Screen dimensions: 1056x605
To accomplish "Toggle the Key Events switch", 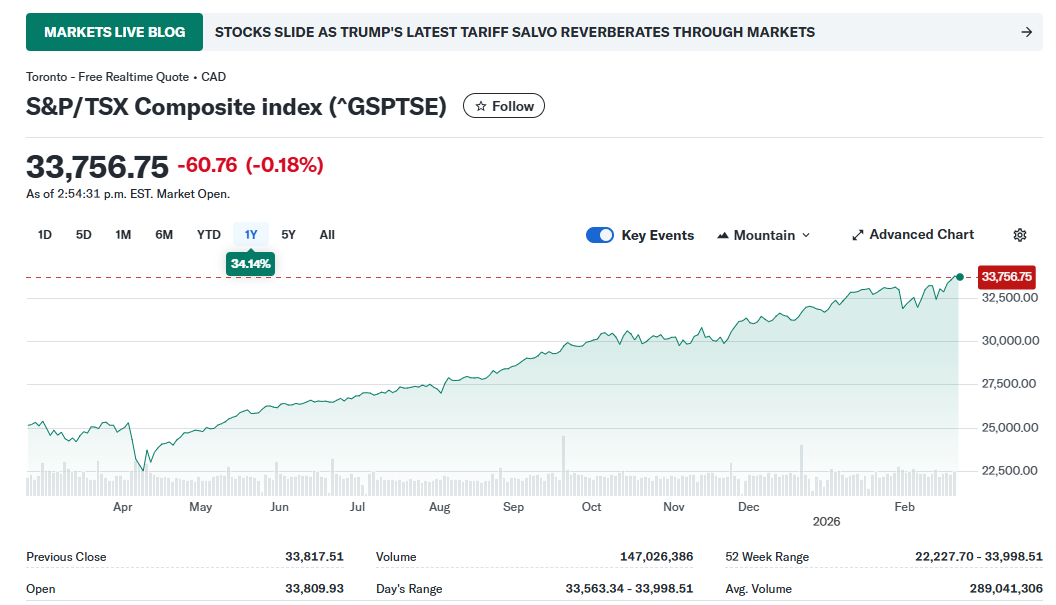I will [x=600, y=235].
